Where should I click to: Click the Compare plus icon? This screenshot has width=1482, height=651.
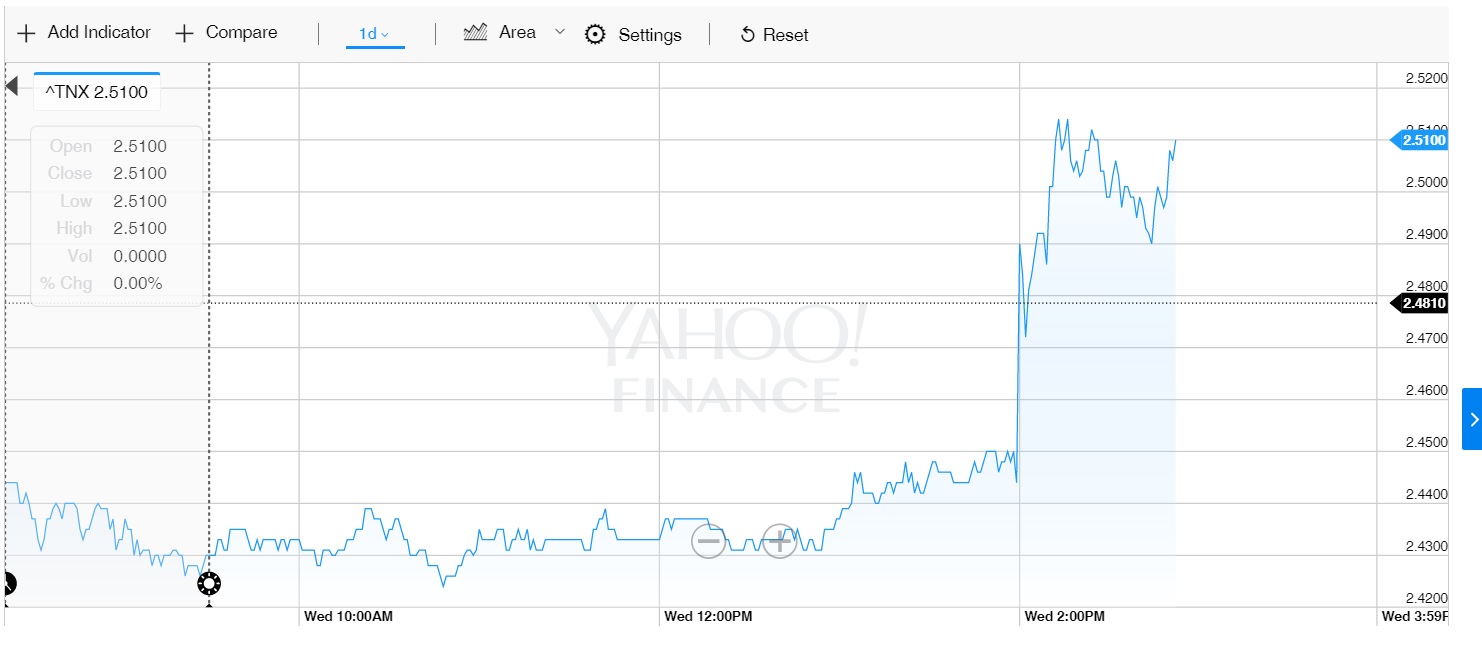click(x=184, y=34)
